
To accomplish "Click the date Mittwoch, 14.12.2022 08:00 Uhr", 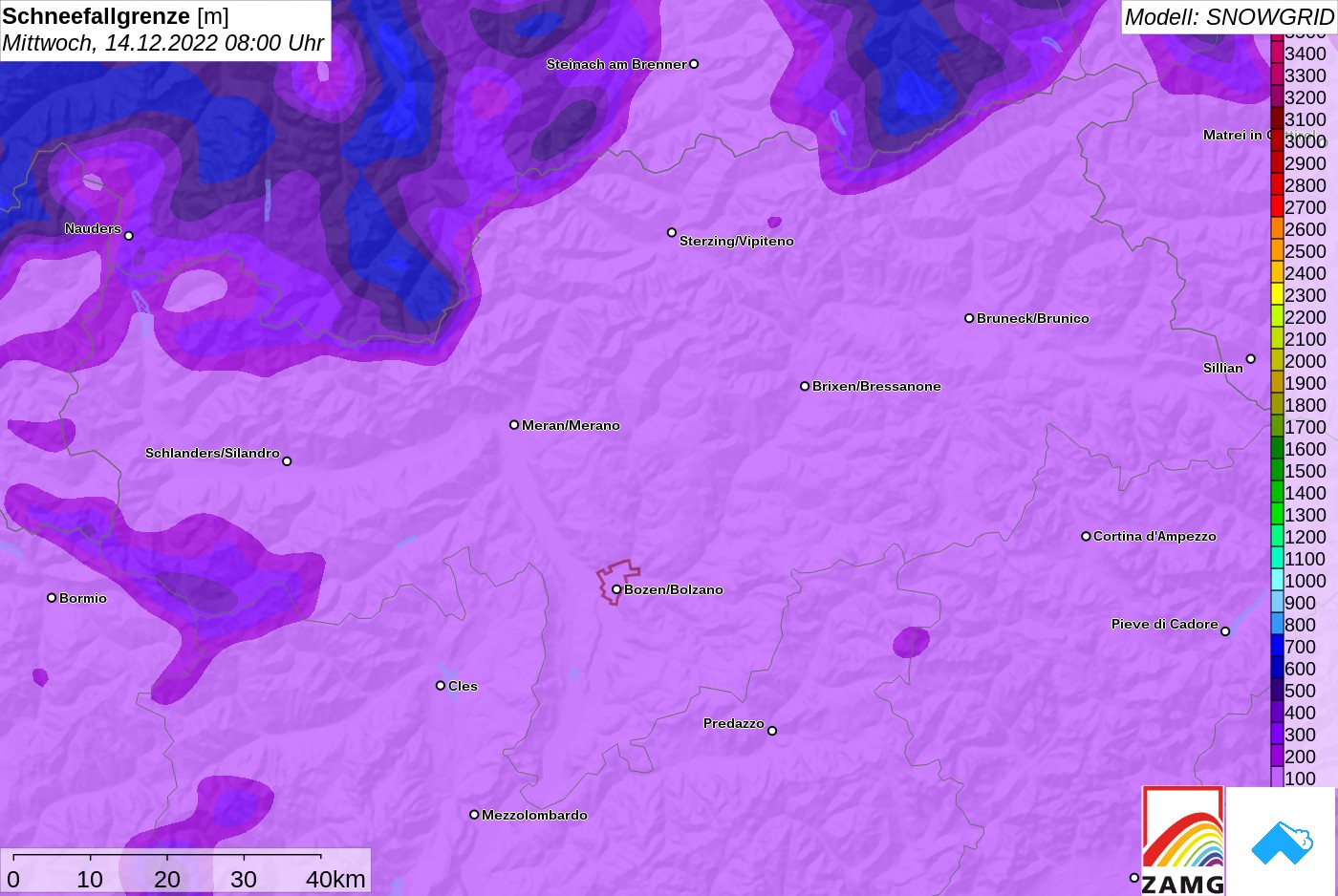I will pyautogui.click(x=163, y=43).
